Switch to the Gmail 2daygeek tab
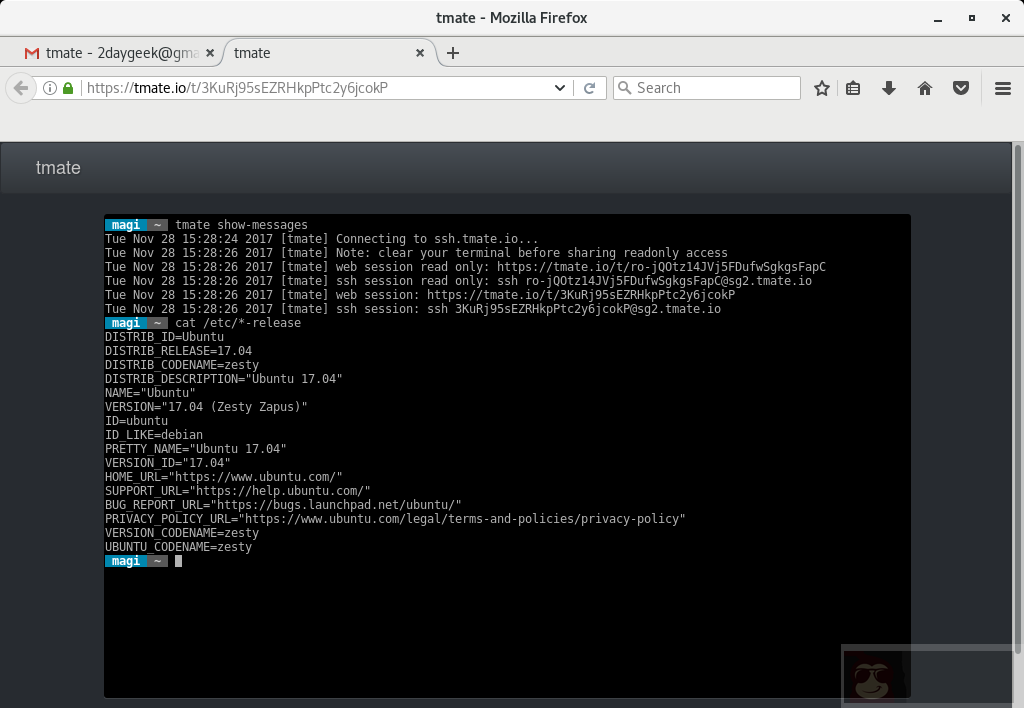 coord(112,53)
